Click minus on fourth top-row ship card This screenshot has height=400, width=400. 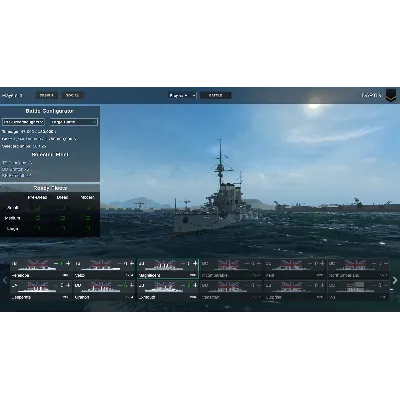tap(246, 263)
